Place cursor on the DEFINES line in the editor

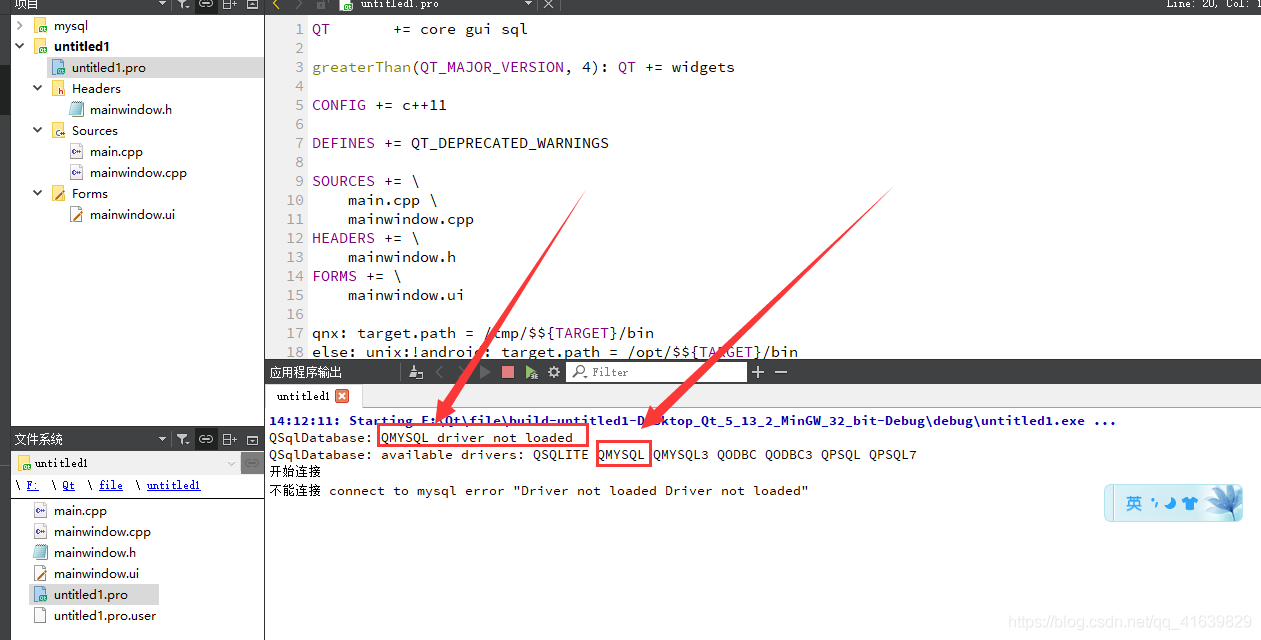(460, 143)
